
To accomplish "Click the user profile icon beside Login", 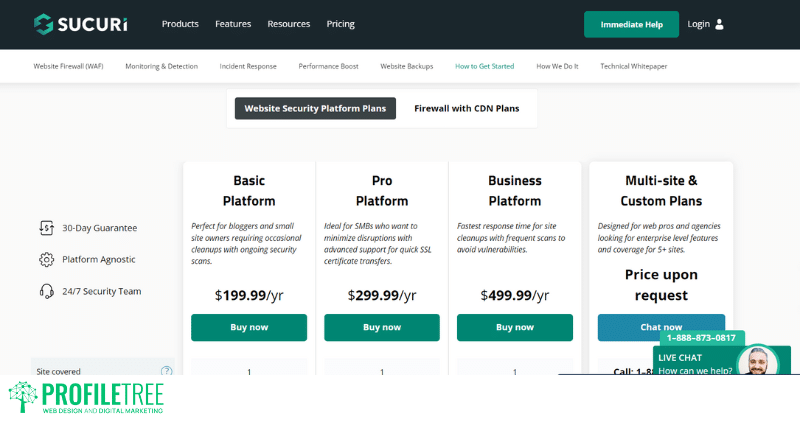I will (719, 24).
